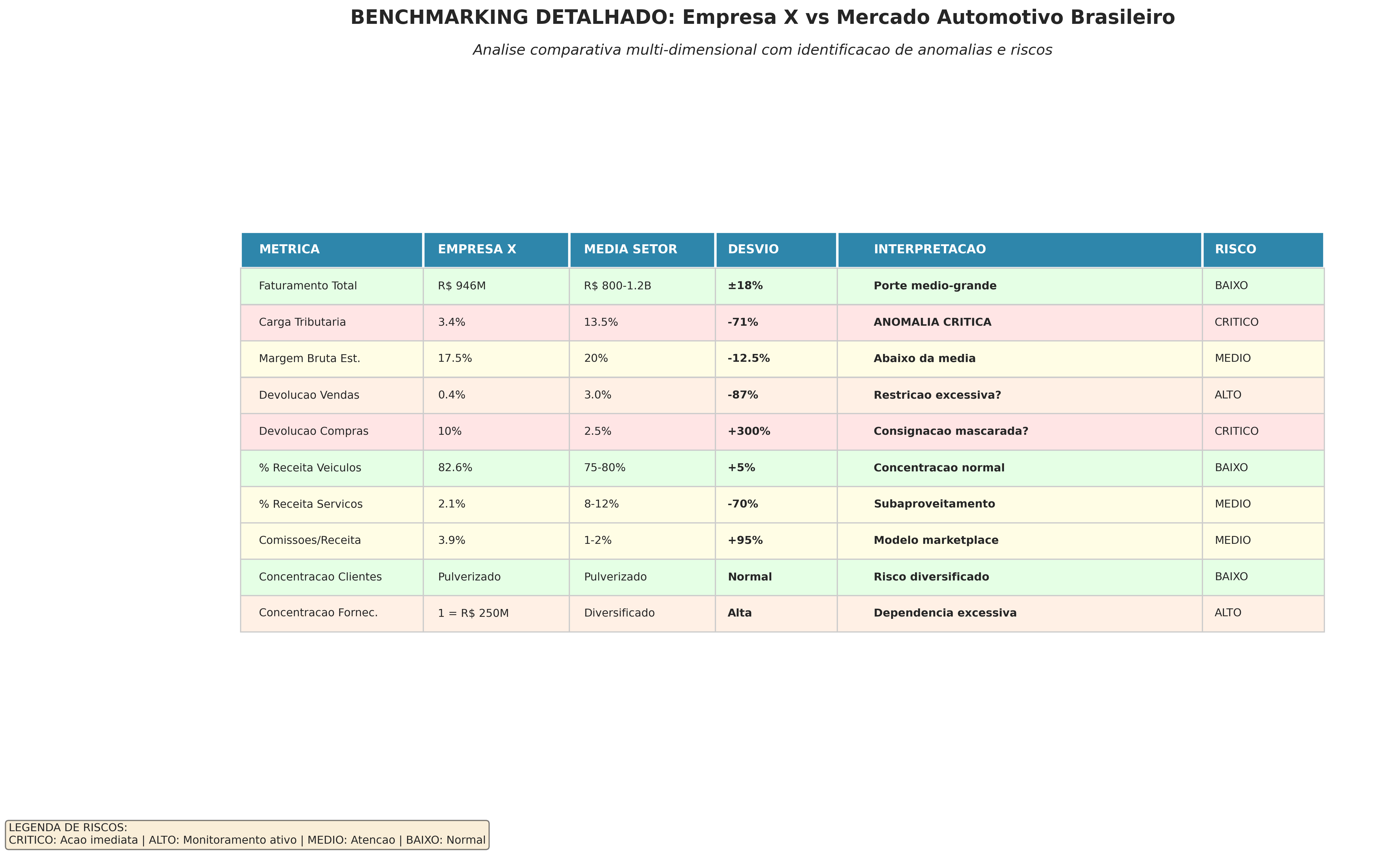The height and width of the screenshot is (855, 1400).
Task: Click the Dependencia excessiva interpretation cell
Action: 945,613
